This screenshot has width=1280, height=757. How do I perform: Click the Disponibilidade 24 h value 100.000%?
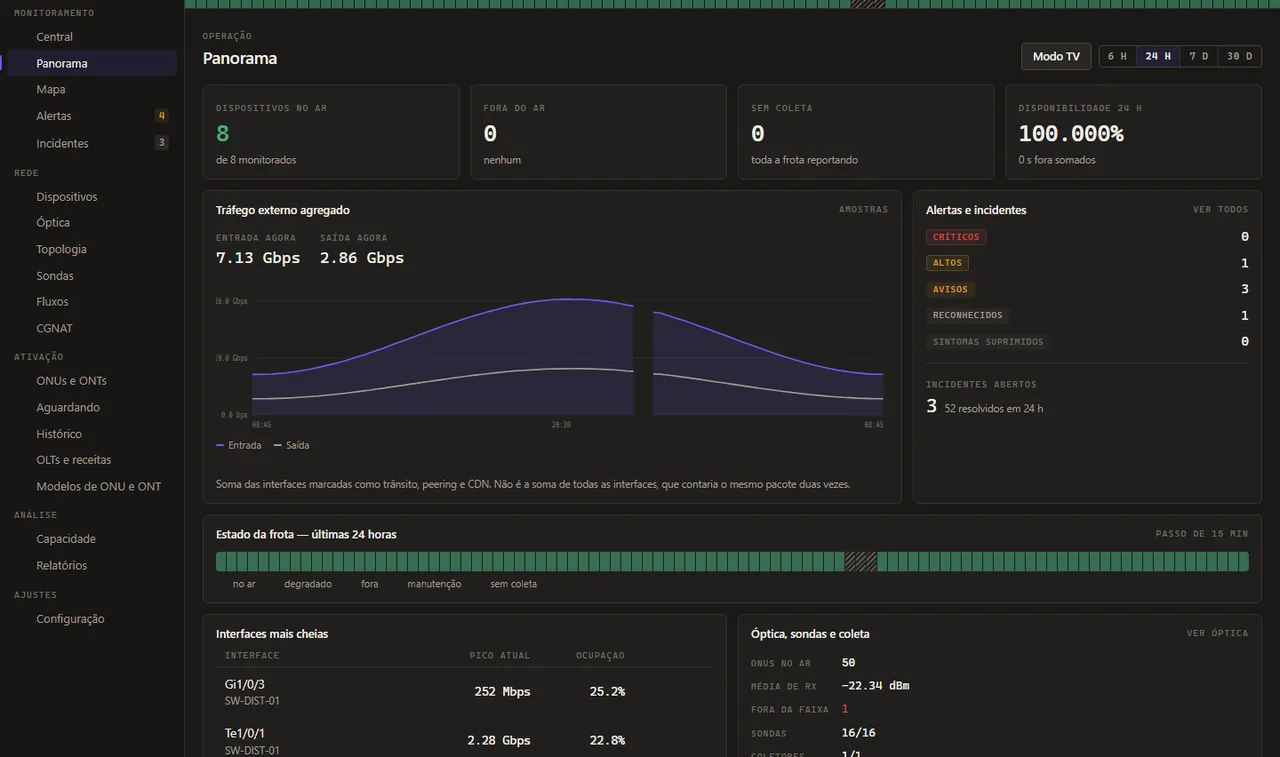pos(1071,133)
